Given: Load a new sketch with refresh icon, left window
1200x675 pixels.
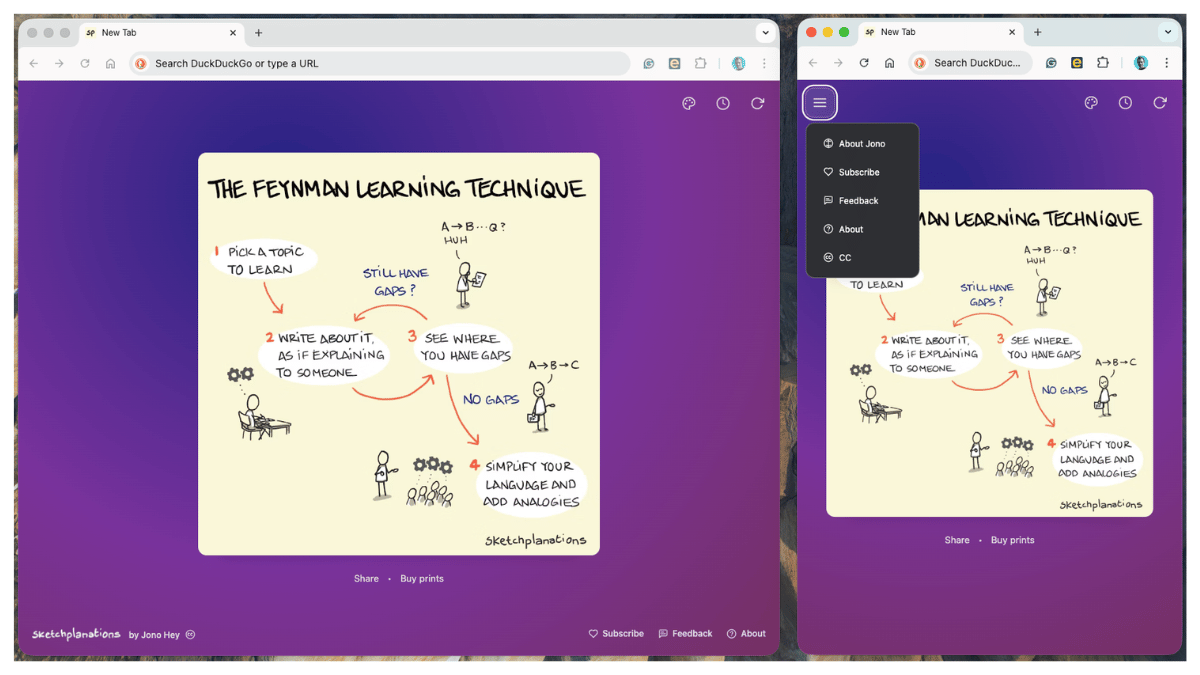Looking at the screenshot, I should click(758, 103).
